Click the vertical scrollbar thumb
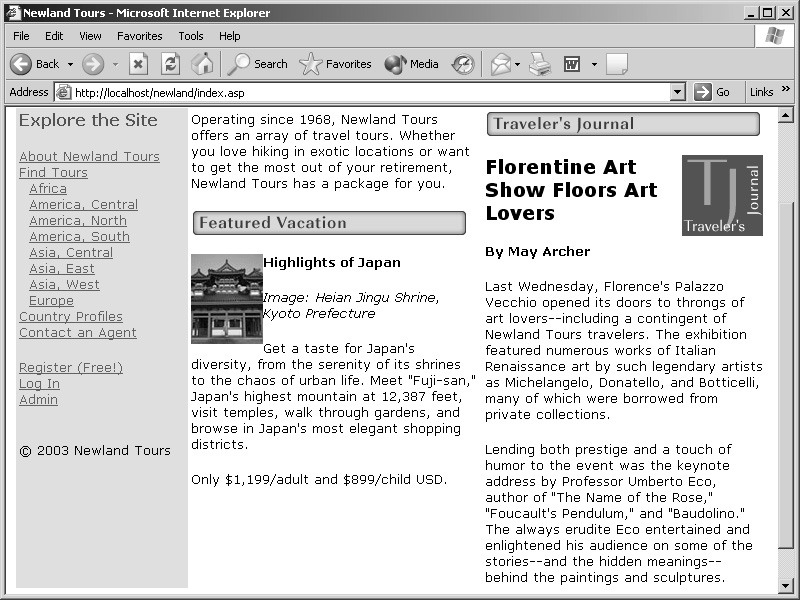800x600 pixels. 785,375
